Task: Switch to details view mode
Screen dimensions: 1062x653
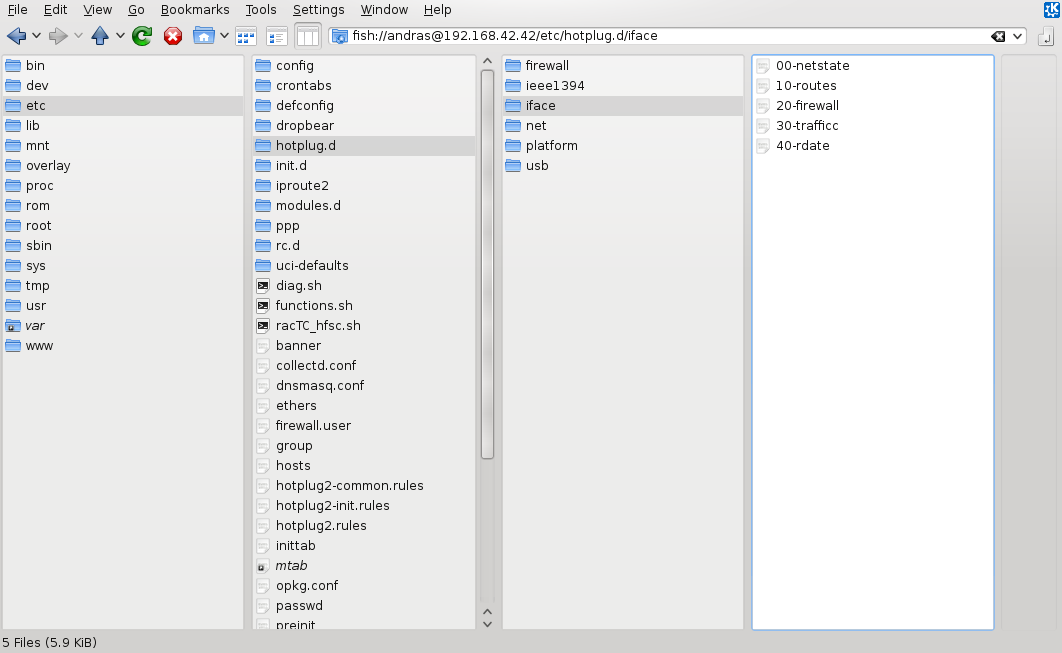Action: [x=277, y=37]
